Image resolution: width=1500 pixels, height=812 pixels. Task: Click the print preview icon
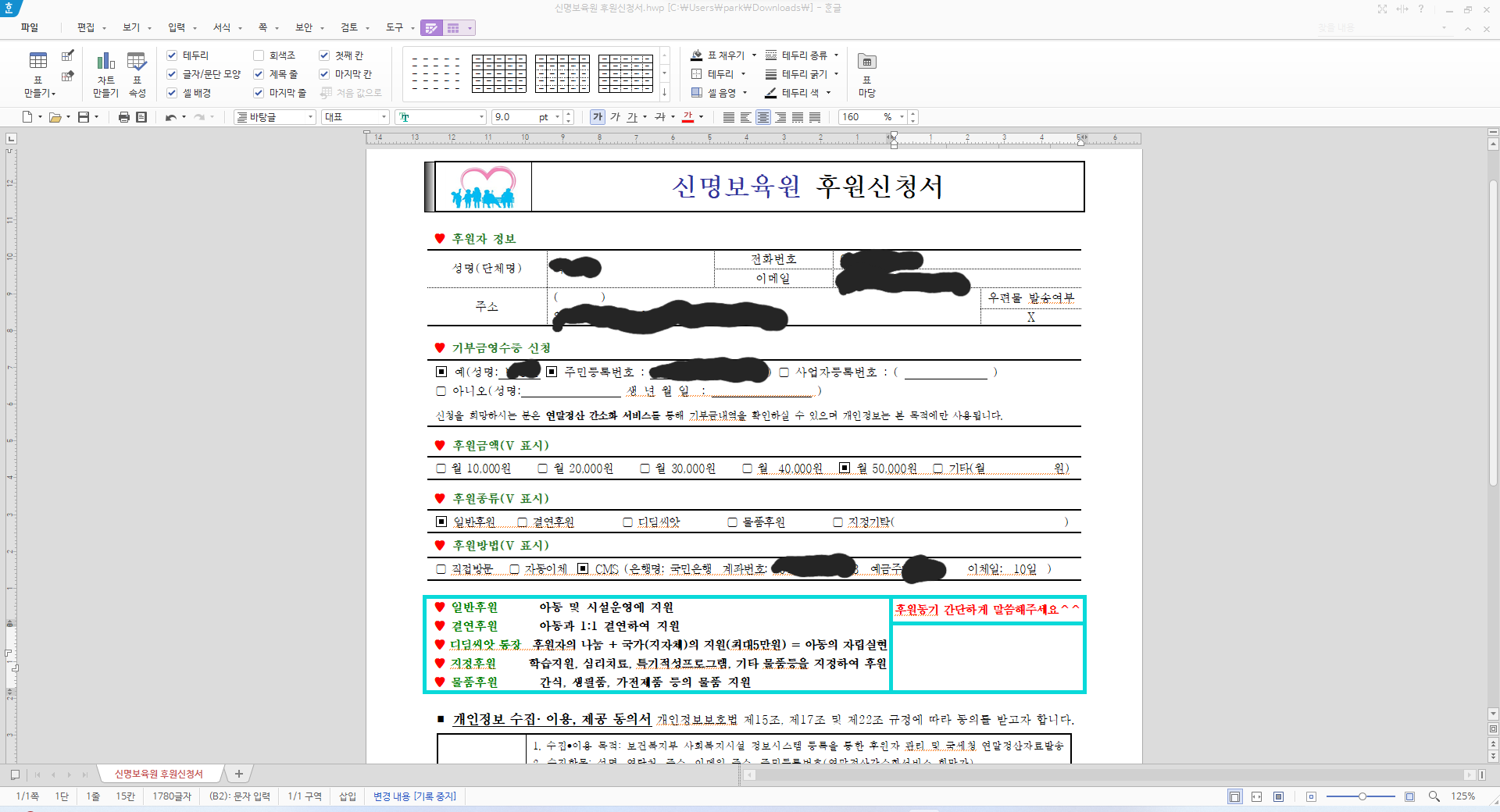tap(141, 117)
